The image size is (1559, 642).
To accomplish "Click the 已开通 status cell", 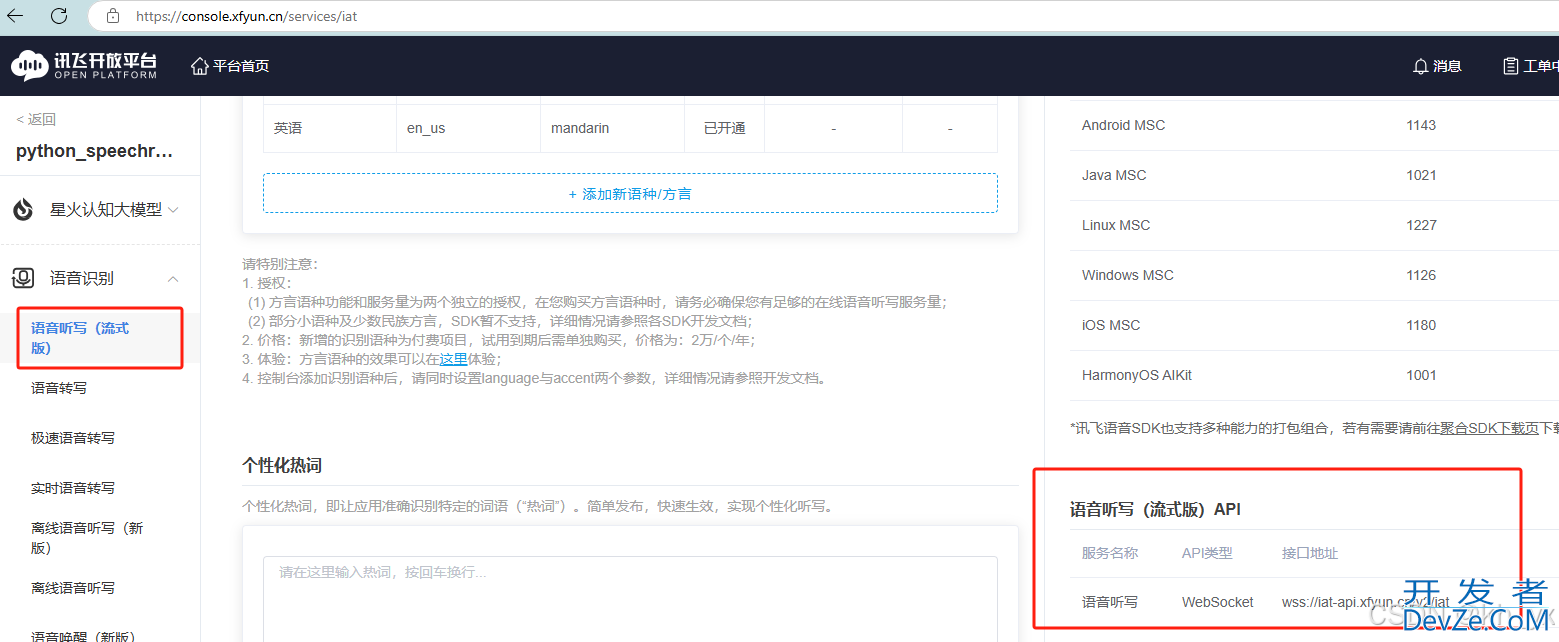I will coord(724,128).
